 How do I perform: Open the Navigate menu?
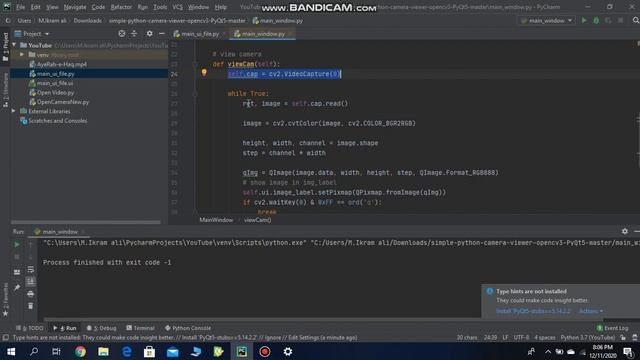tap(75, 7)
